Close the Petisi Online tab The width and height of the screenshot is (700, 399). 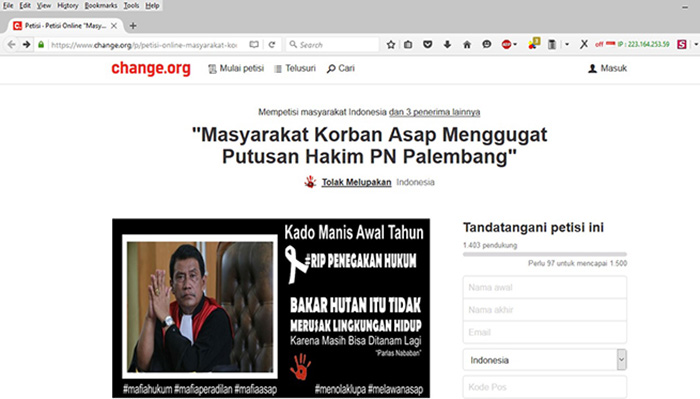click(x=114, y=26)
